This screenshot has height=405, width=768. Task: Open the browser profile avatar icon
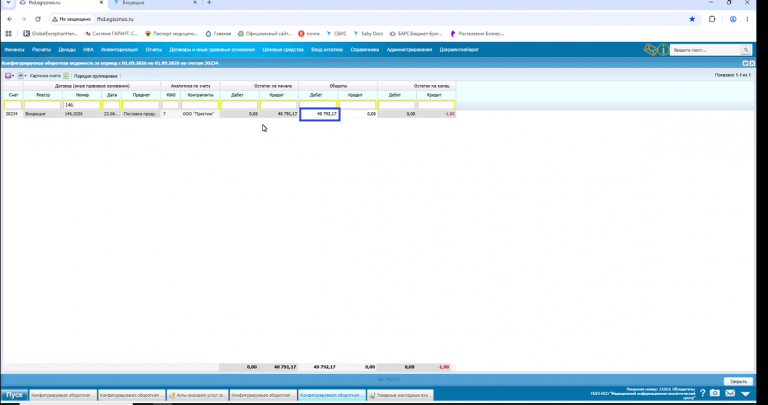point(733,19)
